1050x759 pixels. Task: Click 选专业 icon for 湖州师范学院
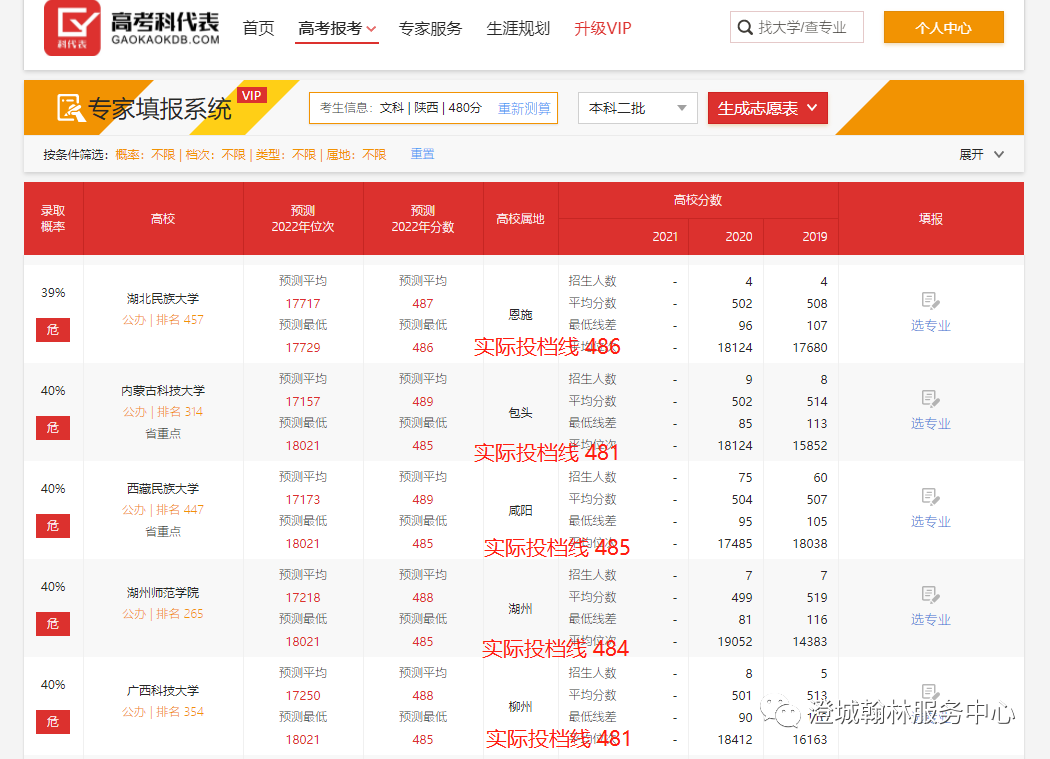pyautogui.click(x=930, y=594)
